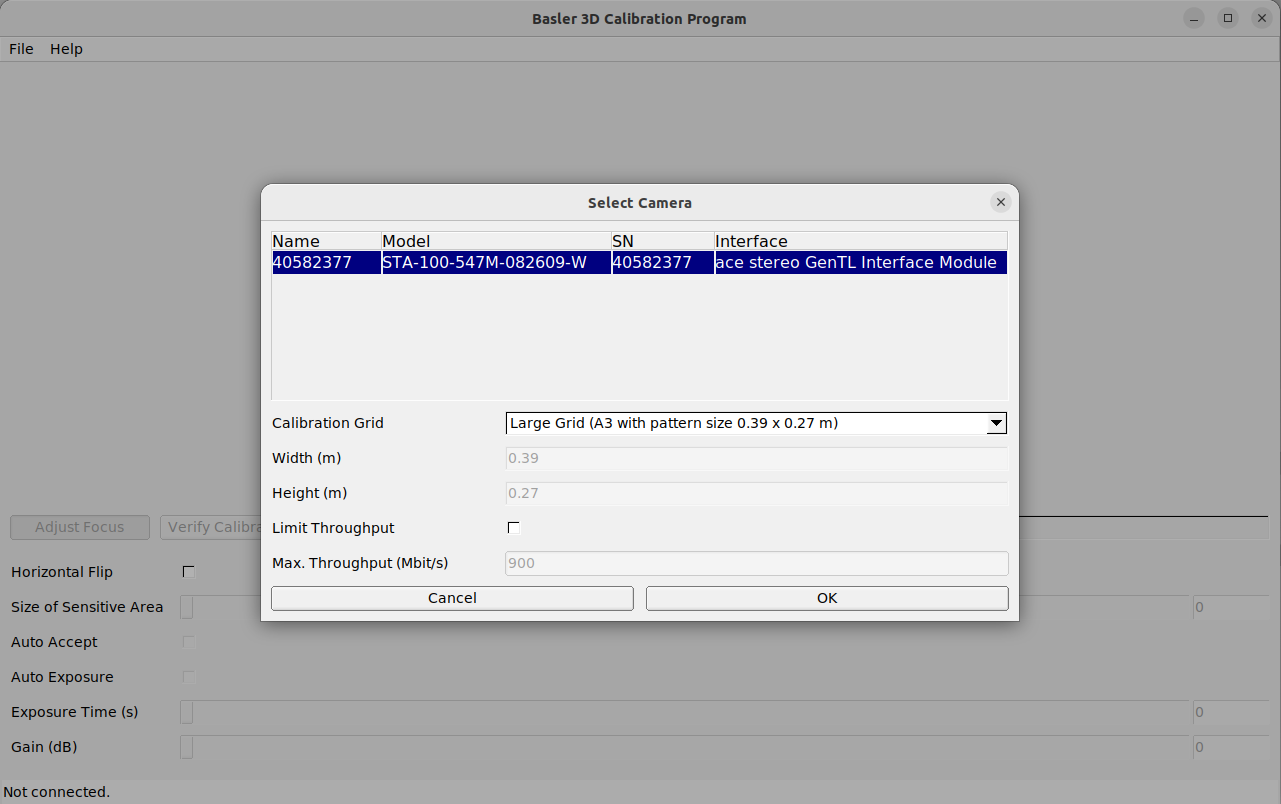
Task: Click the Adjust Focus button
Action: click(x=80, y=527)
